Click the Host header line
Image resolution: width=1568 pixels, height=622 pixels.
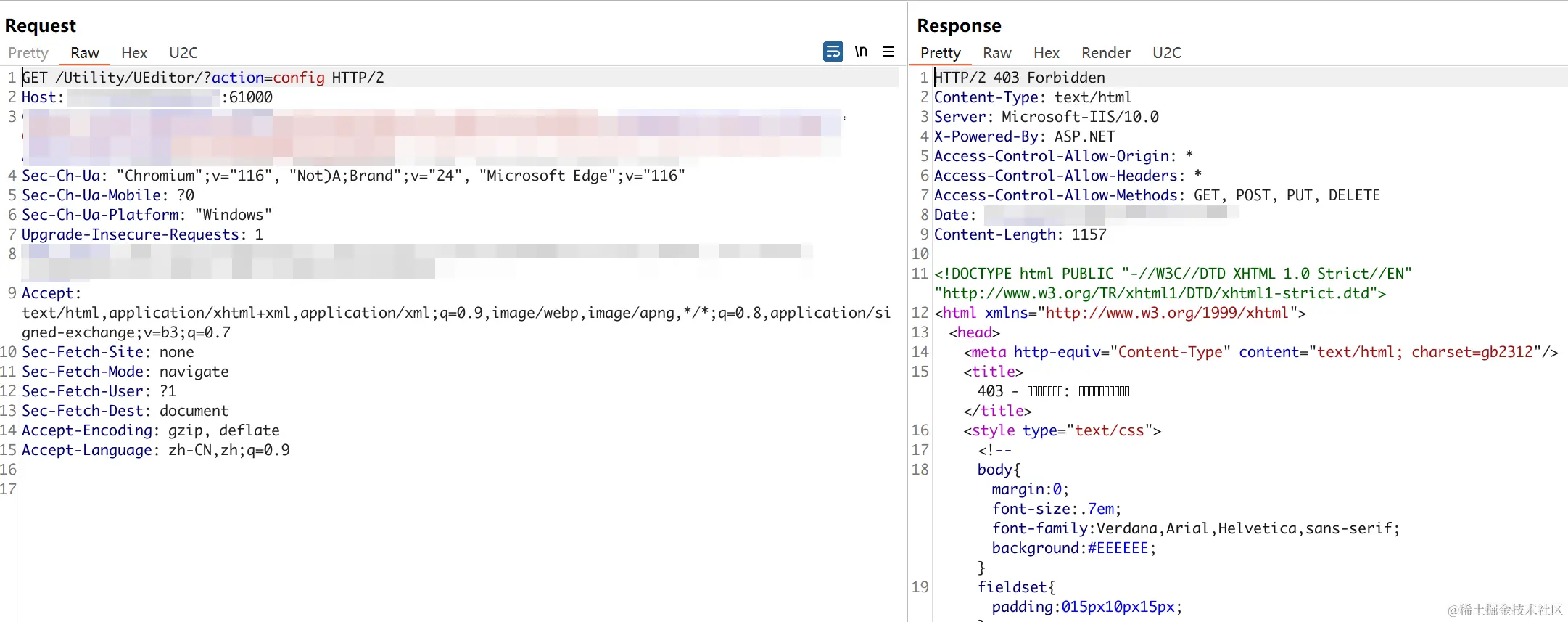[x=147, y=97]
